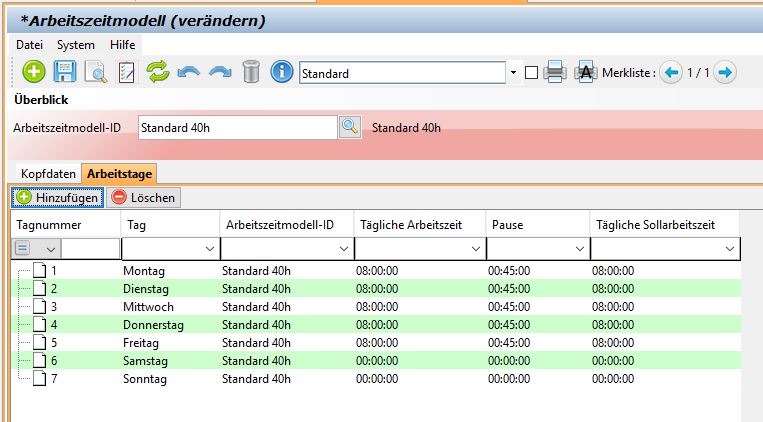Image resolution: width=763 pixels, height=422 pixels.
Task: Toggle the checkbox next to the printer icon
Action: coord(531,73)
